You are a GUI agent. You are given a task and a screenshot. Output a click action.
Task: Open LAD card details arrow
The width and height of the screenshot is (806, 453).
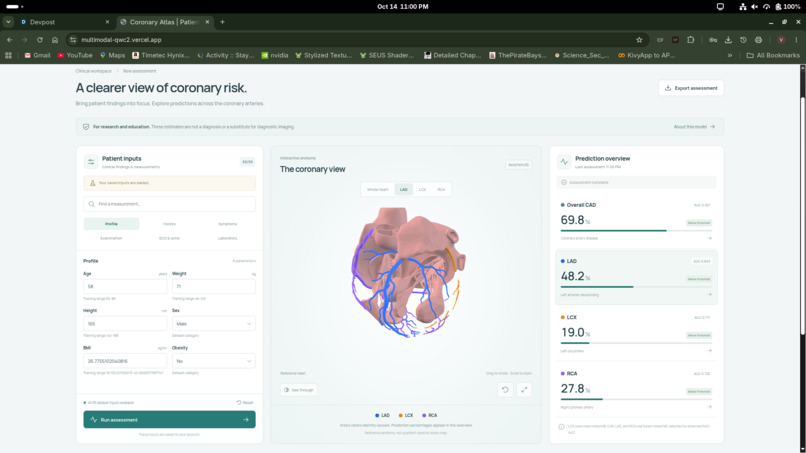point(709,295)
